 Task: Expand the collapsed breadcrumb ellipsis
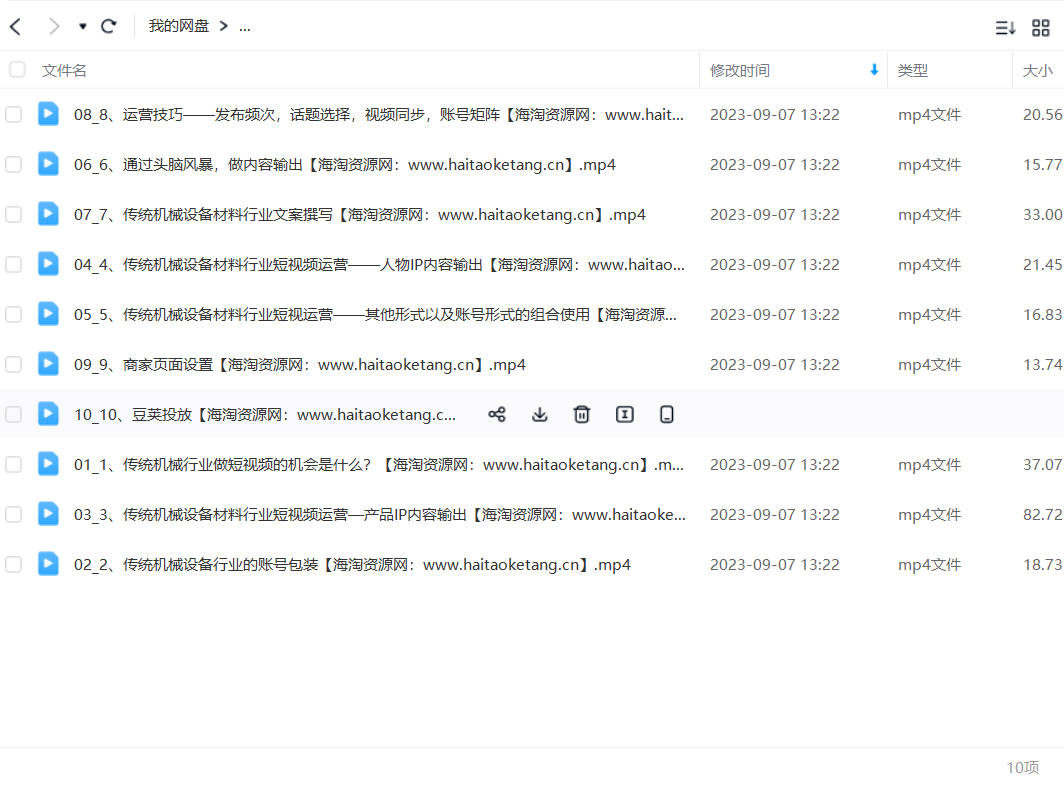(x=245, y=26)
